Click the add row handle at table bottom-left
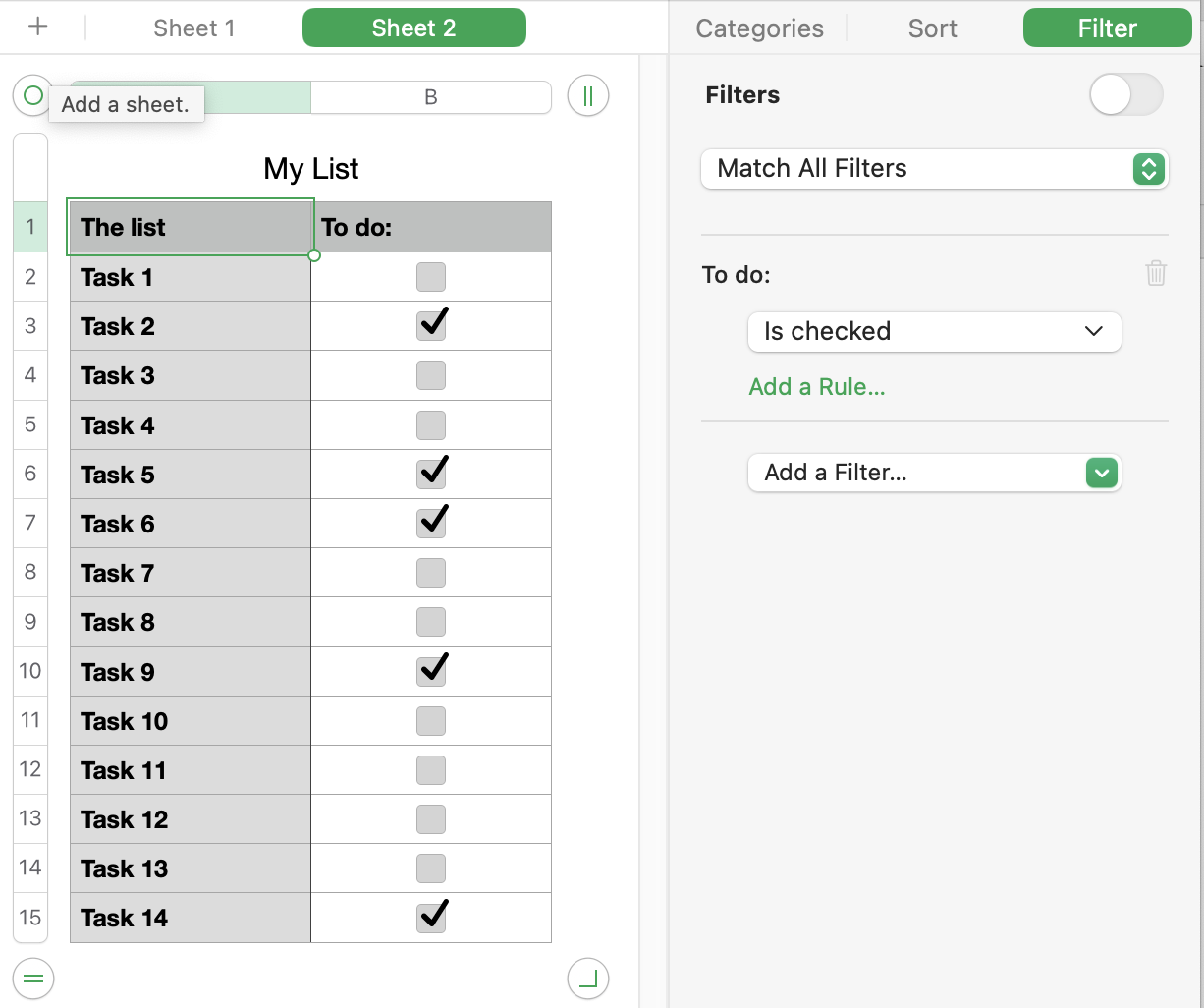This screenshot has width=1204, height=1008. [33, 978]
